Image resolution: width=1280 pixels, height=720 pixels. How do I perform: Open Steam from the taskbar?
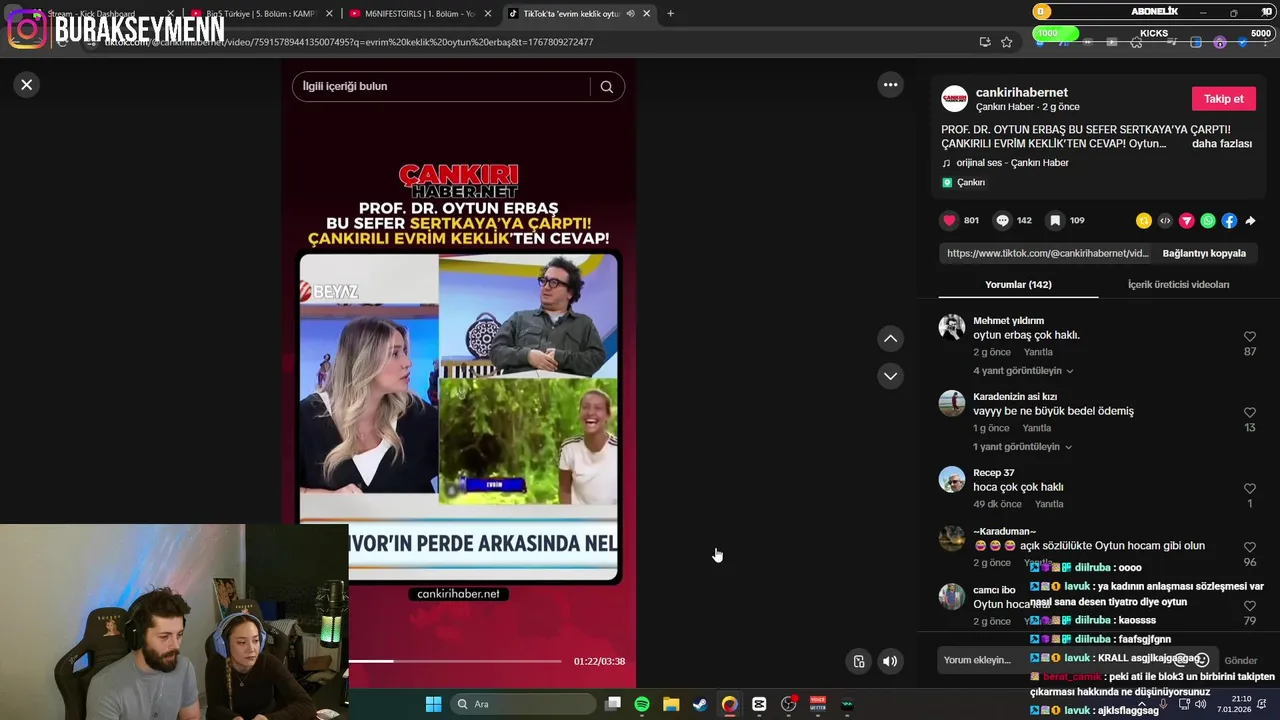(x=700, y=704)
